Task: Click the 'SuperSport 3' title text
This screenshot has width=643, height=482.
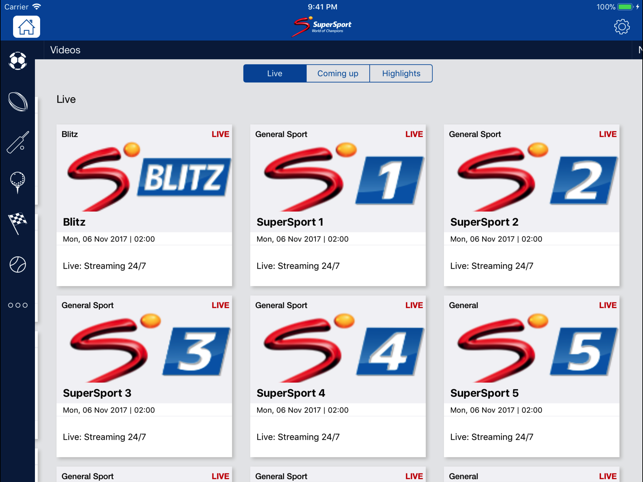Action: click(97, 393)
